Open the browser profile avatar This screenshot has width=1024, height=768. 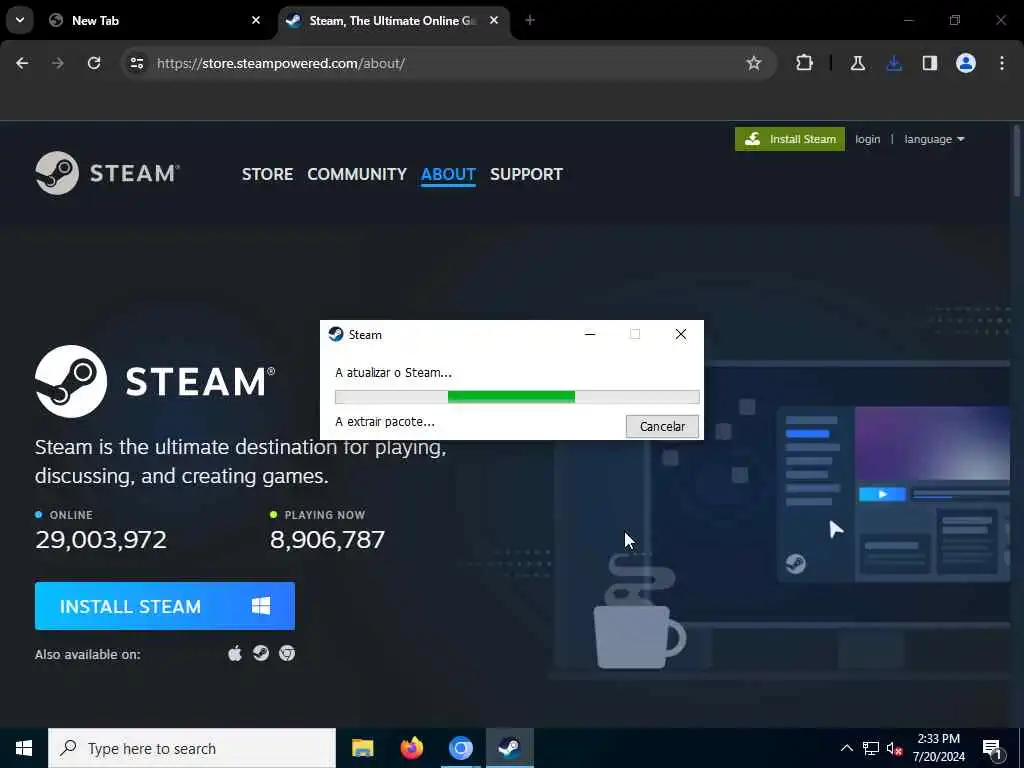tap(966, 63)
